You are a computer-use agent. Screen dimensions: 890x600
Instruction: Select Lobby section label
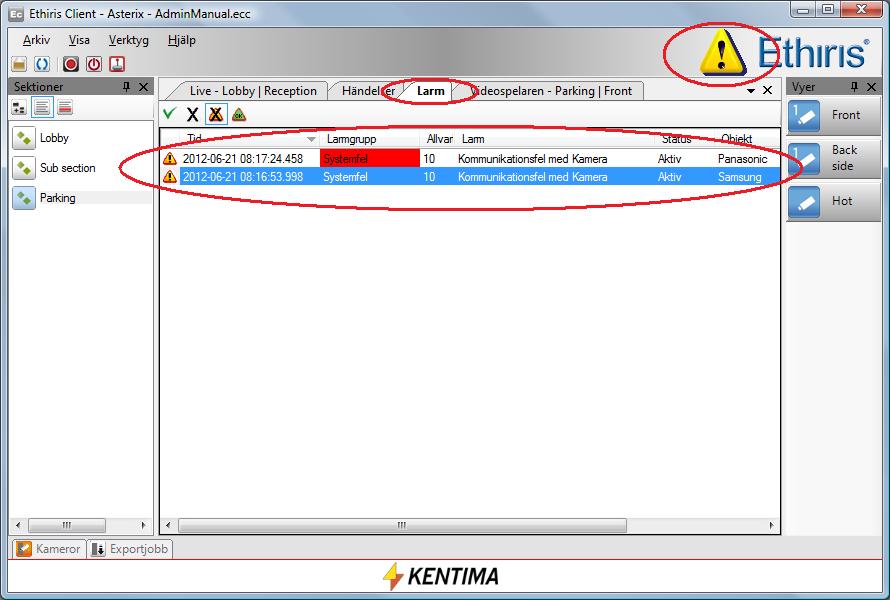coord(54,138)
